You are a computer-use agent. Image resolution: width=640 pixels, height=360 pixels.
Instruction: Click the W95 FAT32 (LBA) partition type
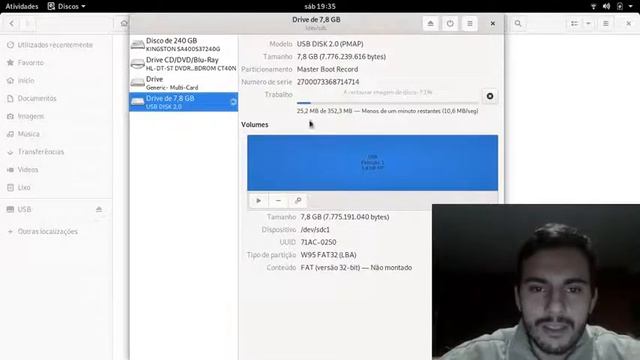(x=329, y=255)
